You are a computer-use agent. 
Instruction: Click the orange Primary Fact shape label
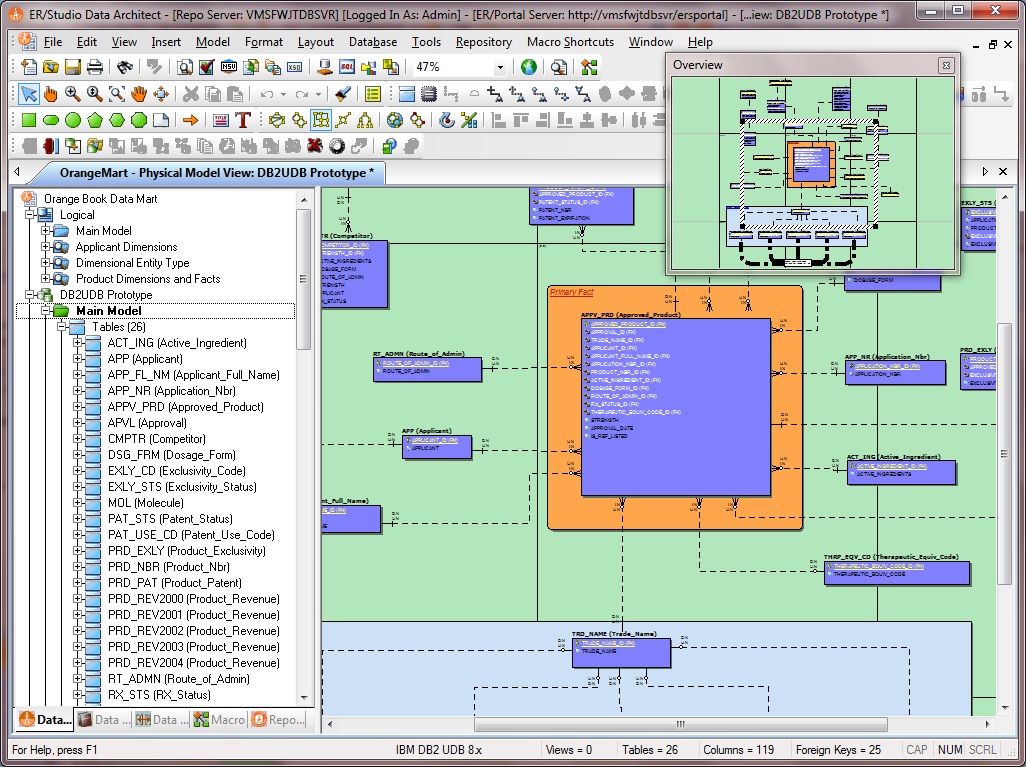[x=571, y=293]
